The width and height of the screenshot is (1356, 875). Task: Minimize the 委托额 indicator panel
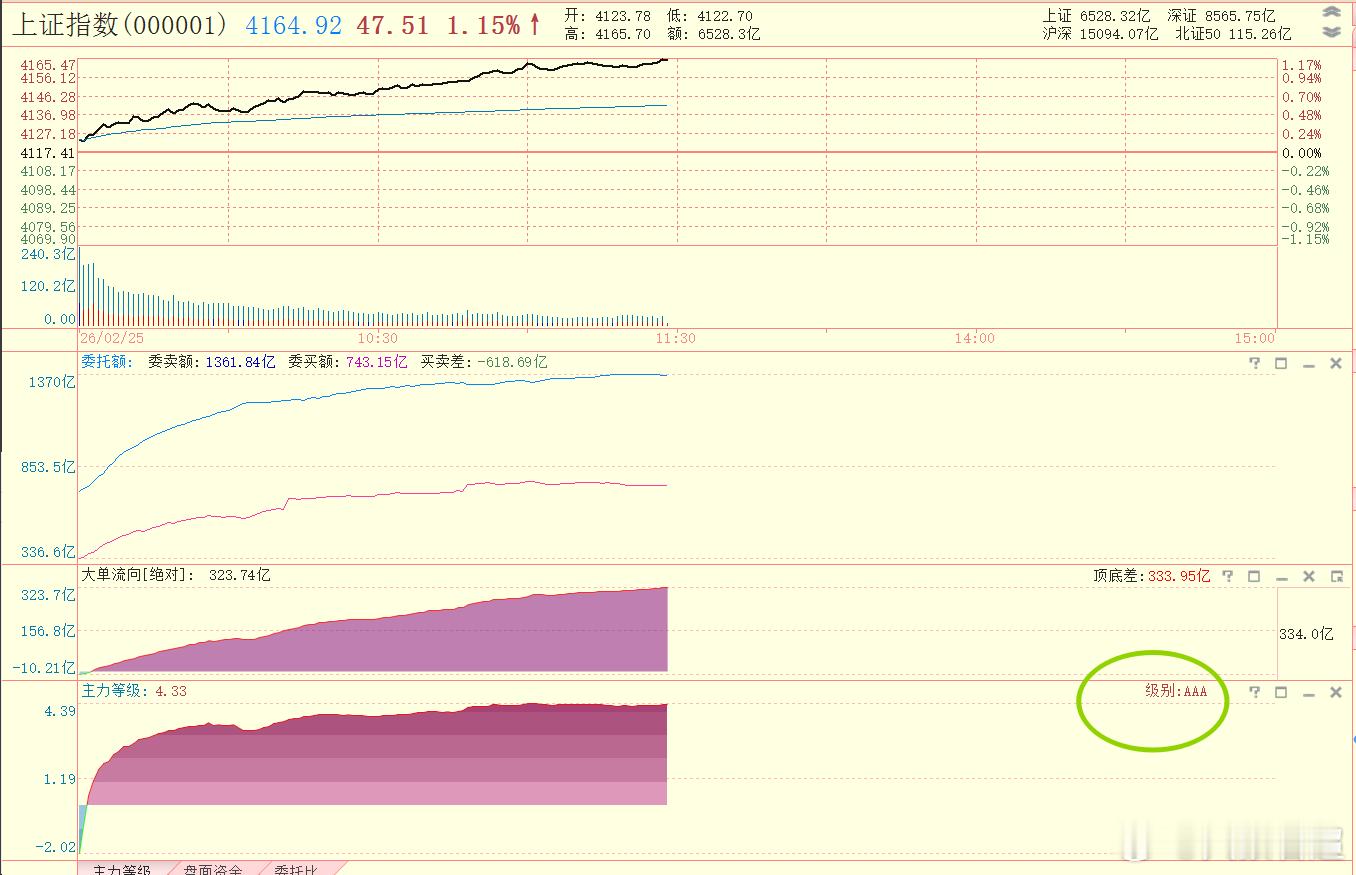(1308, 364)
